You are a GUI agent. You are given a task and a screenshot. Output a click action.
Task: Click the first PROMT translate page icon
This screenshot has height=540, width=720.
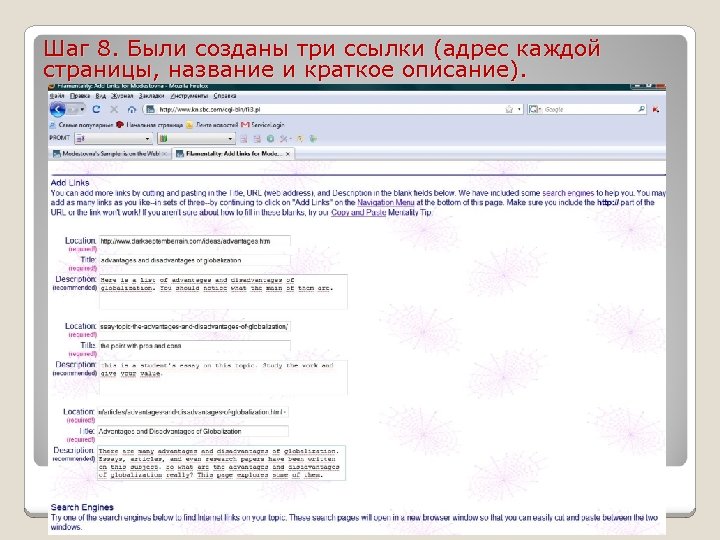click(244, 138)
